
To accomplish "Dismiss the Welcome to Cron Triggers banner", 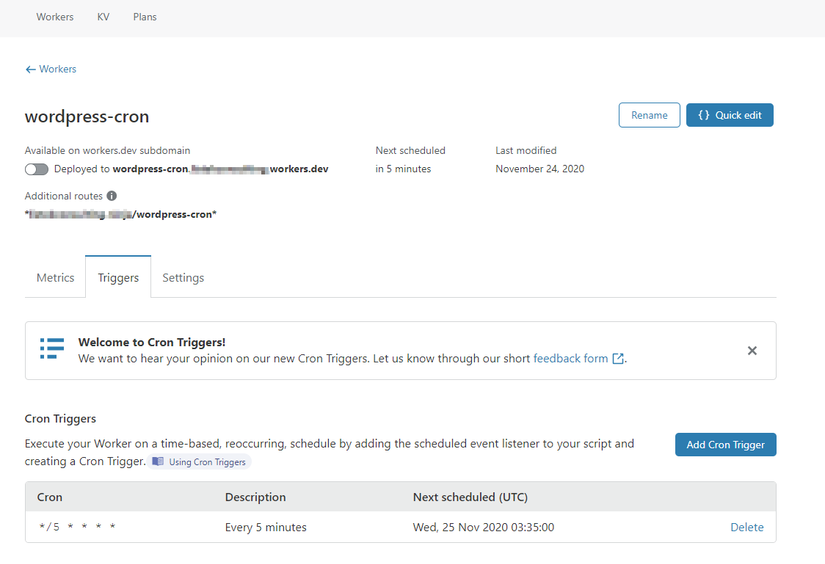I will 752,350.
